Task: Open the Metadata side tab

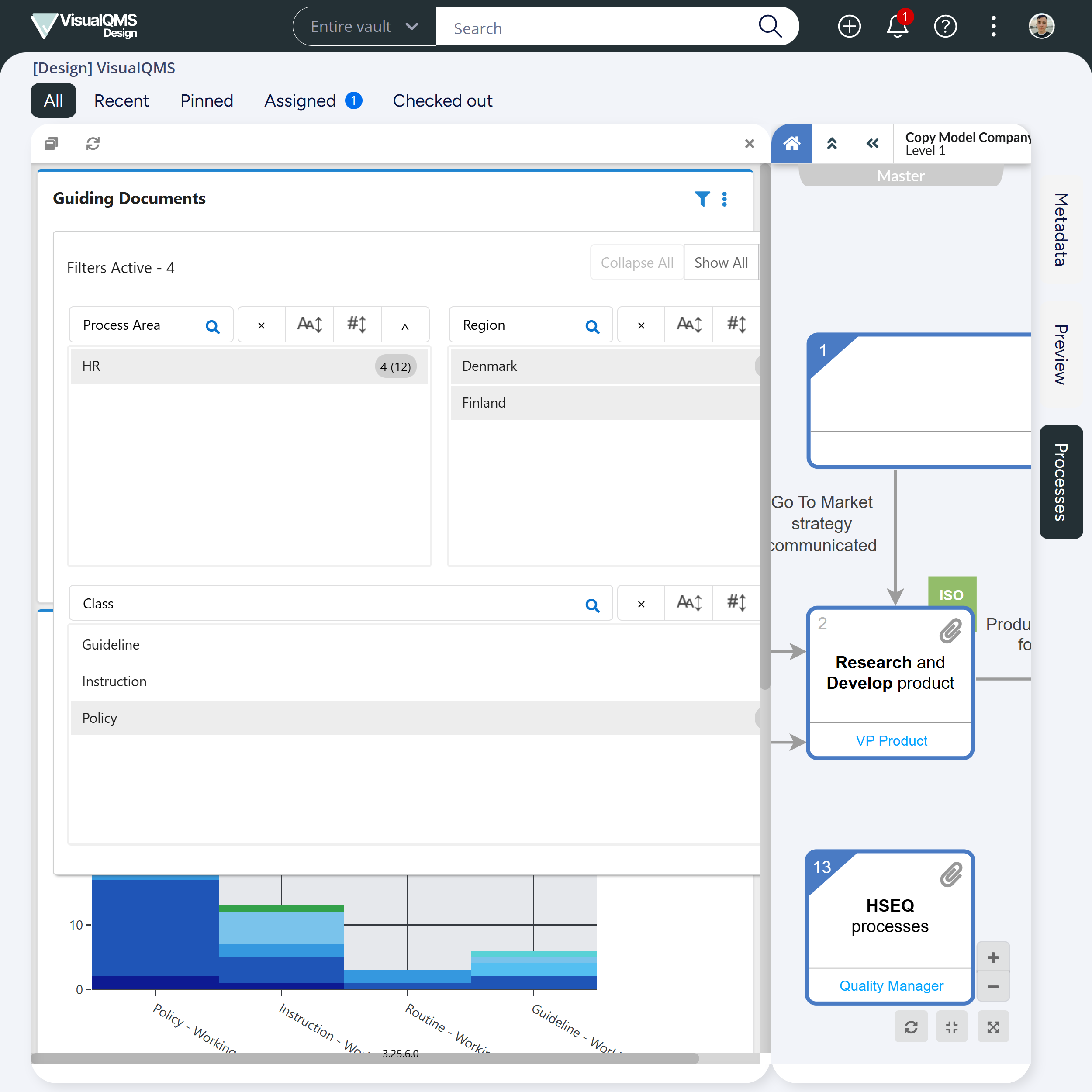Action: tap(1061, 229)
